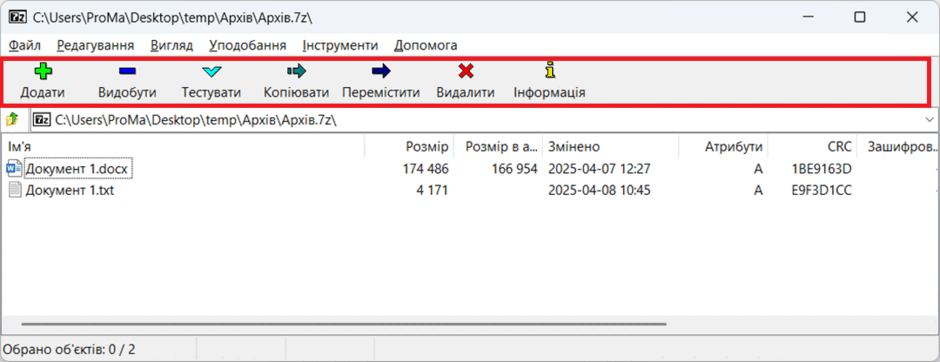Sort by the CRC column header
Viewport: 940px width, 362px height.
[812, 147]
